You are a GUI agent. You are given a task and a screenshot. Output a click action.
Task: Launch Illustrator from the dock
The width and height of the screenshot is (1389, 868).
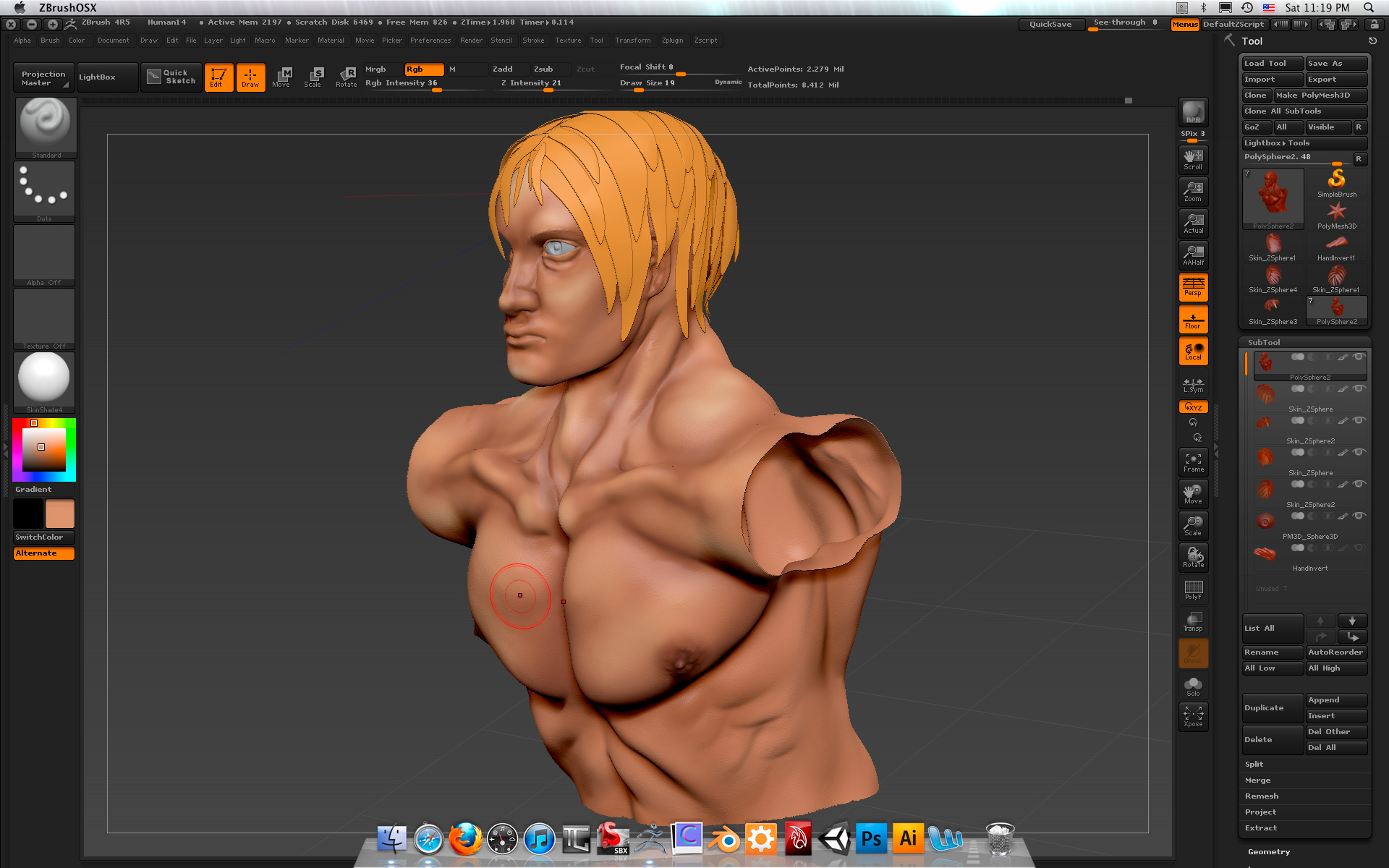pos(908,839)
